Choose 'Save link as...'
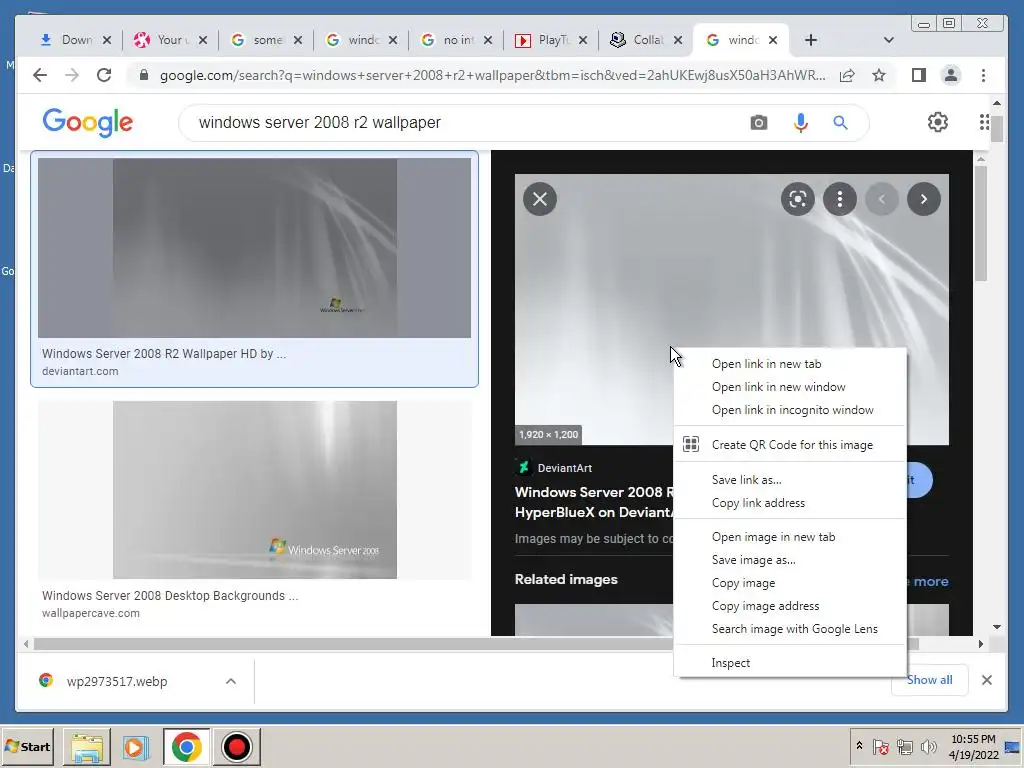This screenshot has height=768, width=1024. [x=790, y=480]
